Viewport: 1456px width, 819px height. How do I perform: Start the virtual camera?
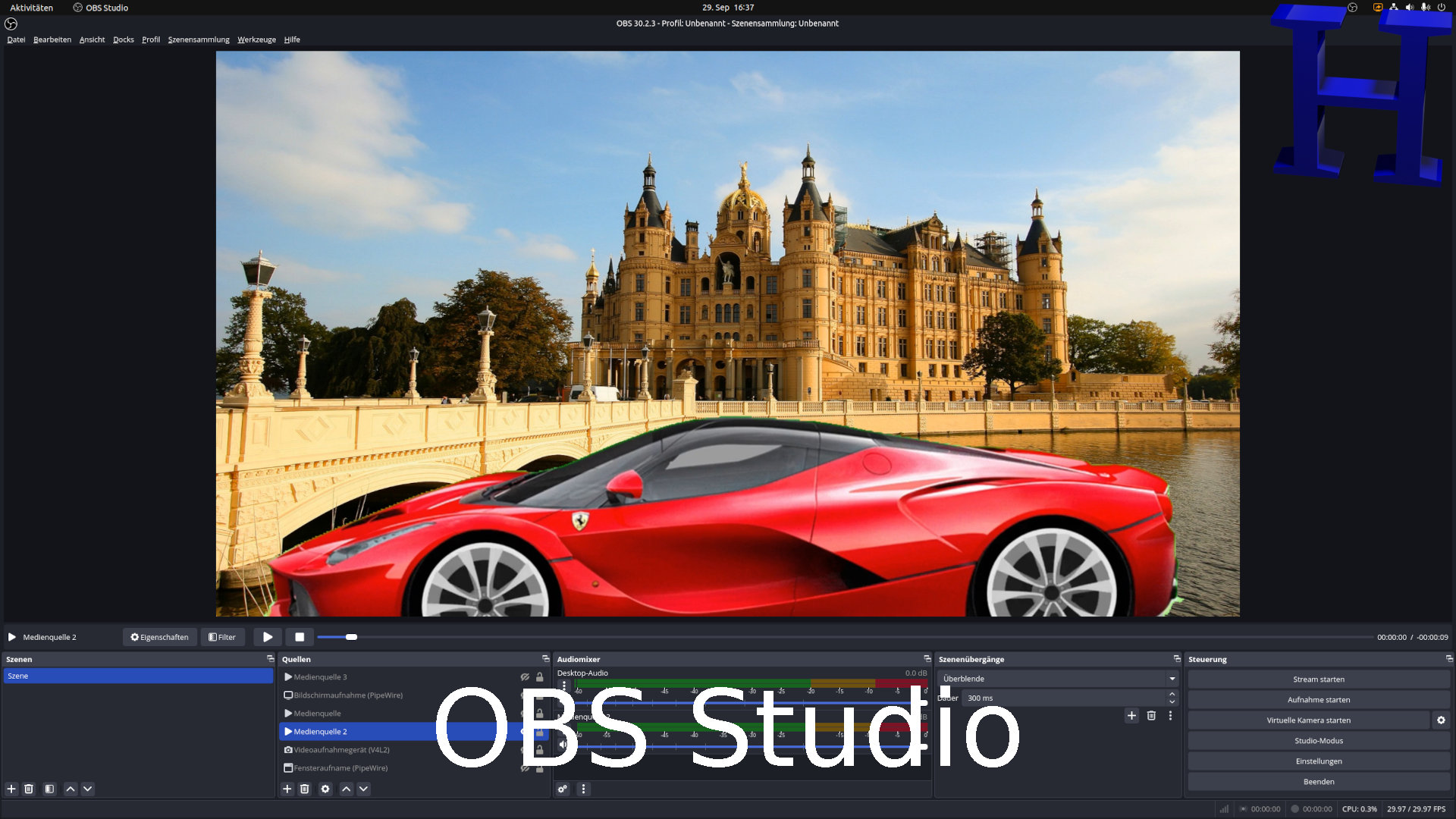pyautogui.click(x=1308, y=720)
